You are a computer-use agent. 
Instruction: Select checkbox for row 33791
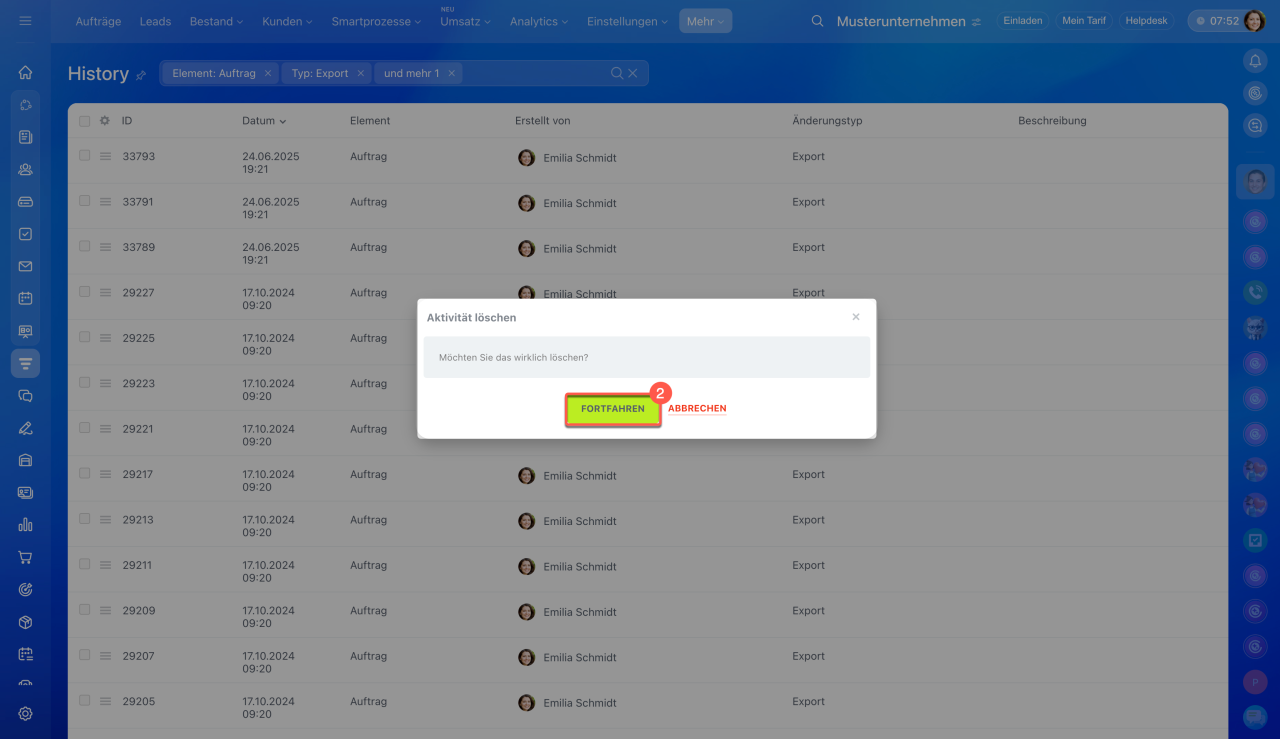coord(85,201)
